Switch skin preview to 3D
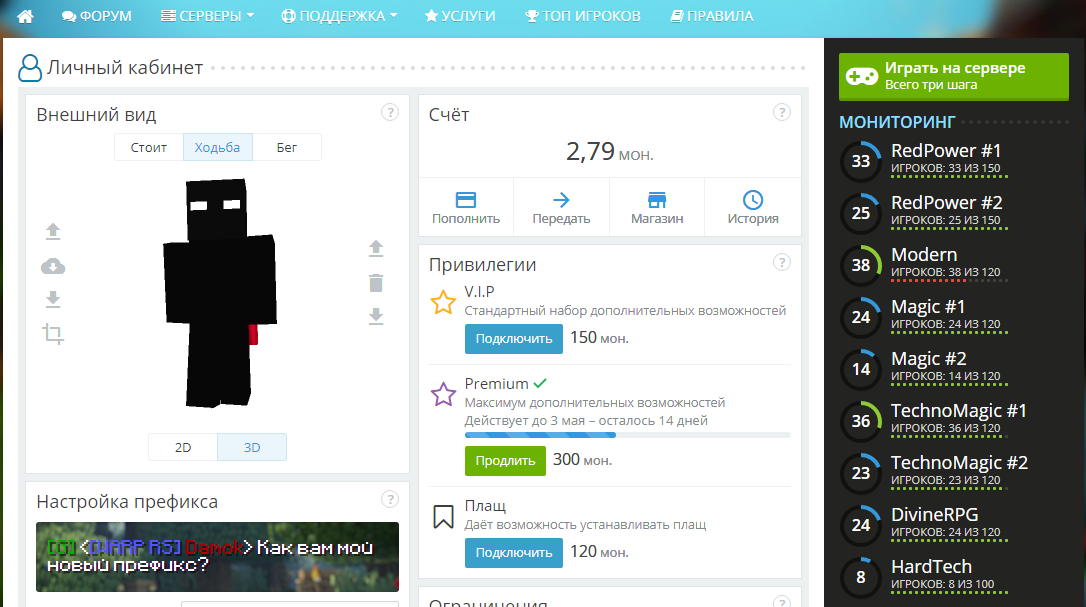1086x607 pixels. click(x=252, y=447)
